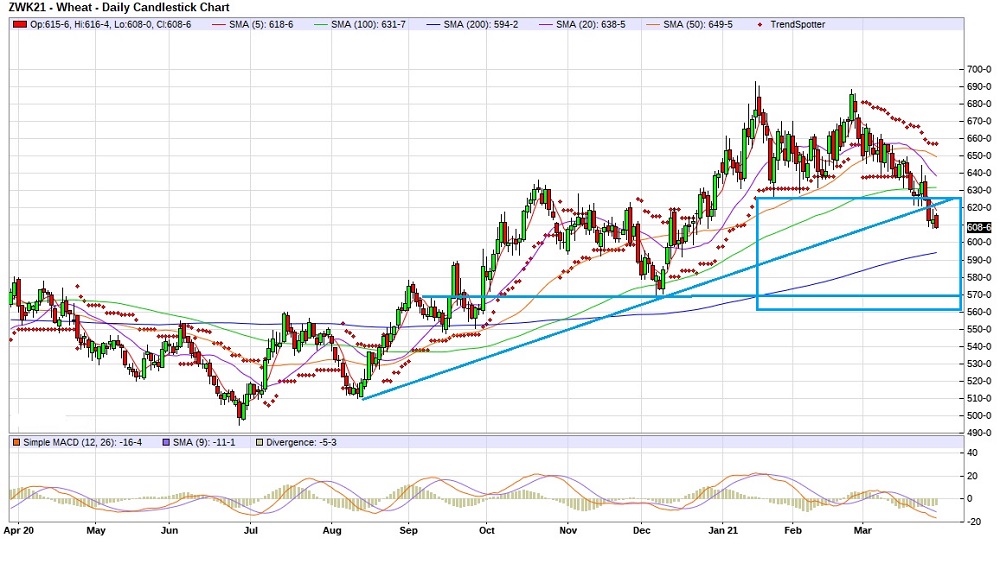Click the red candlestick legend swatch
Viewport: 1000px width, 576px height.
[18, 24]
